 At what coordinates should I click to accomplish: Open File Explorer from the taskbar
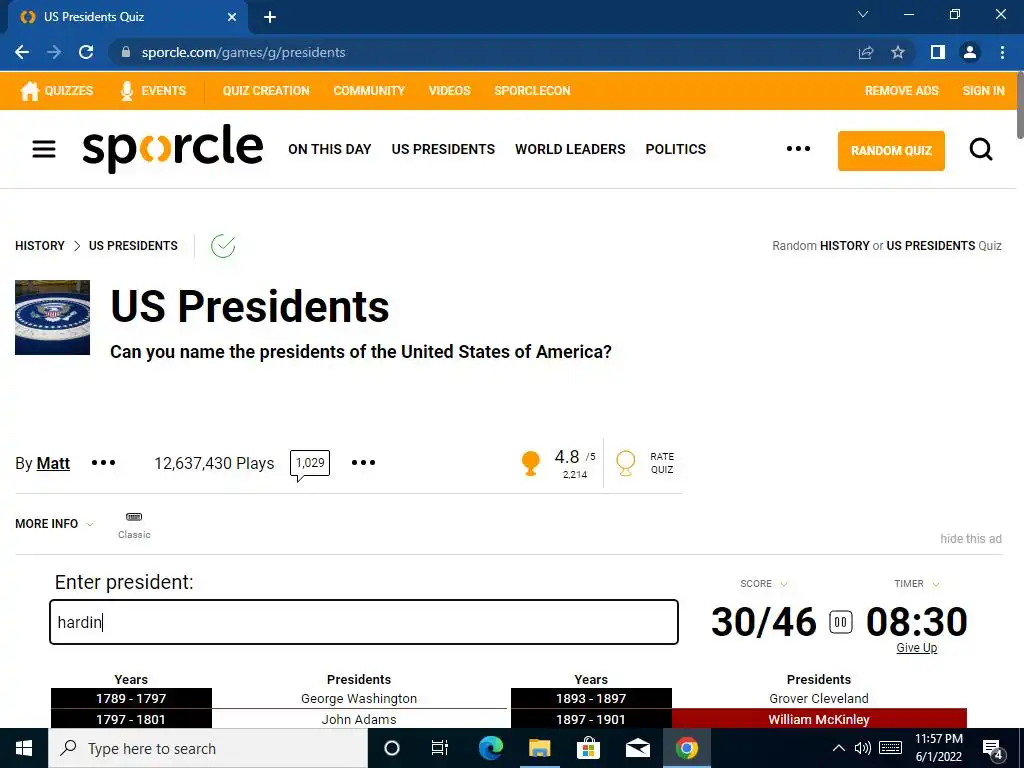click(539, 748)
